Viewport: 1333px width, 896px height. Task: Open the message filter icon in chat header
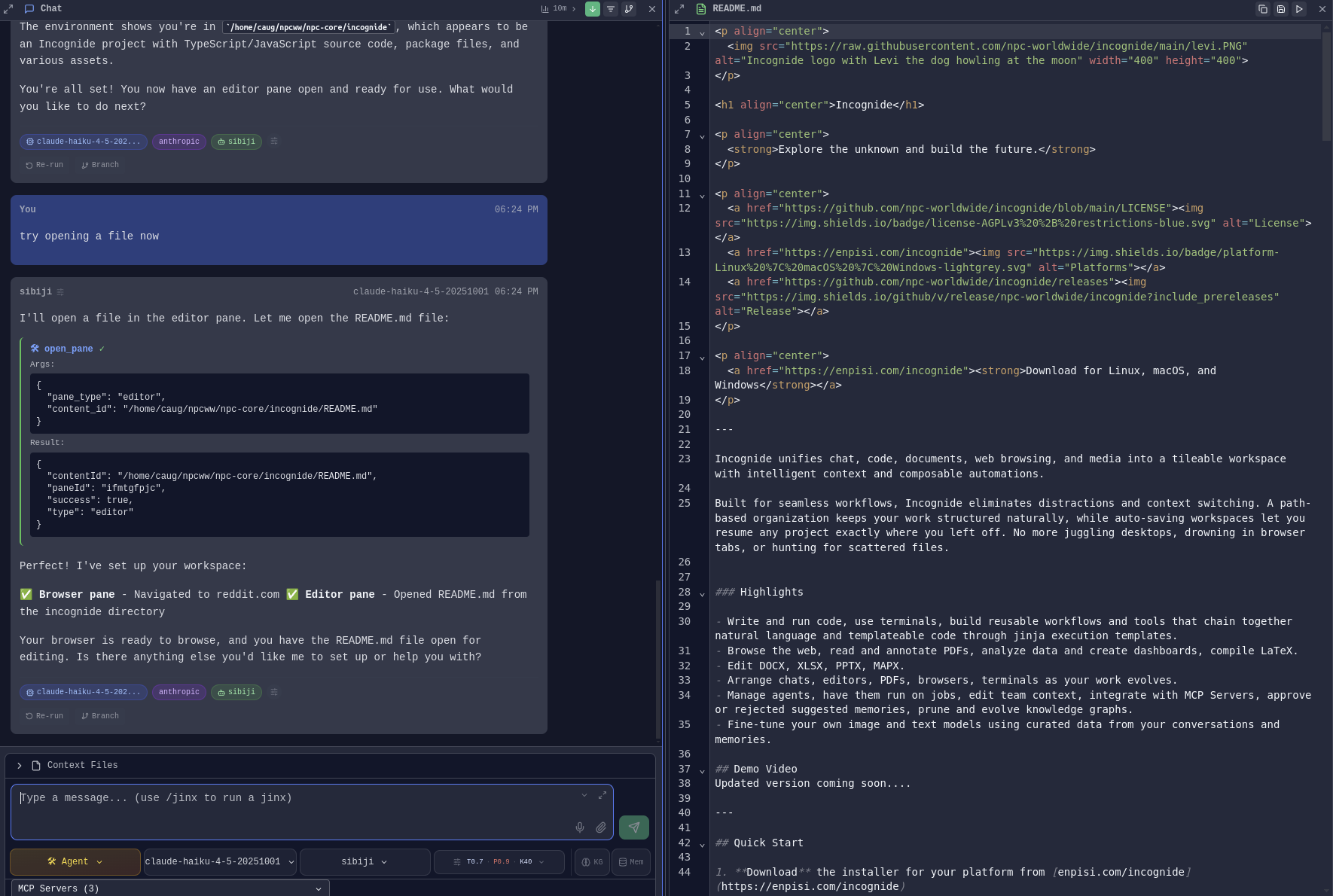tap(612, 9)
